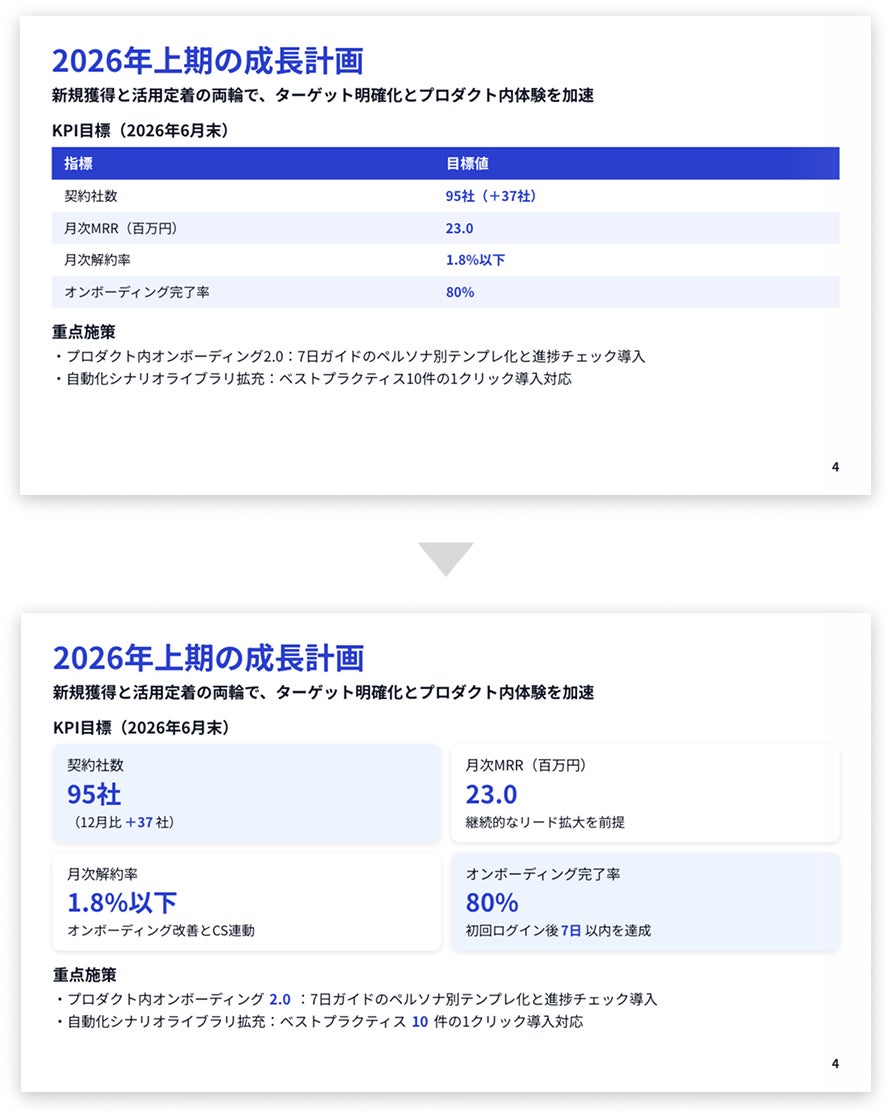891x1116 pixels.
Task: Click the large 80% card value
Action: 492,903
